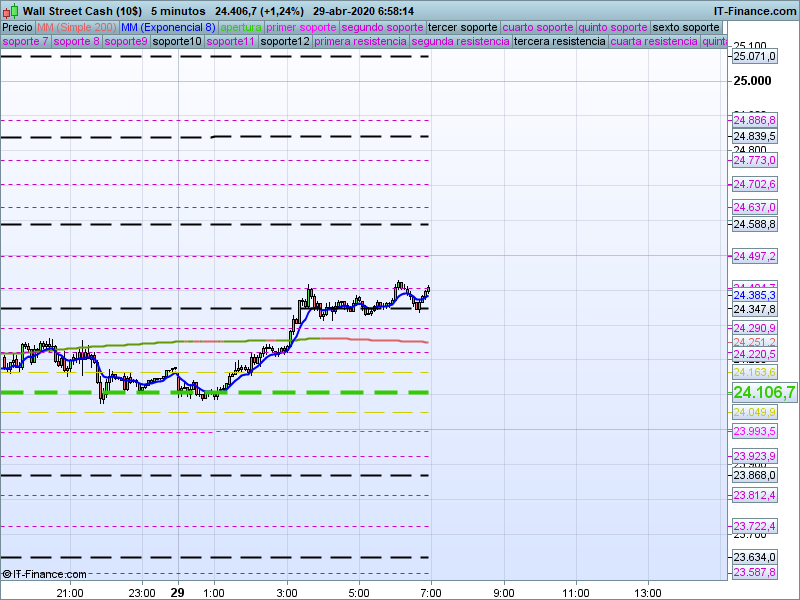Click the primera resistencia indicator label
The height and width of the screenshot is (600, 800).
360,41
